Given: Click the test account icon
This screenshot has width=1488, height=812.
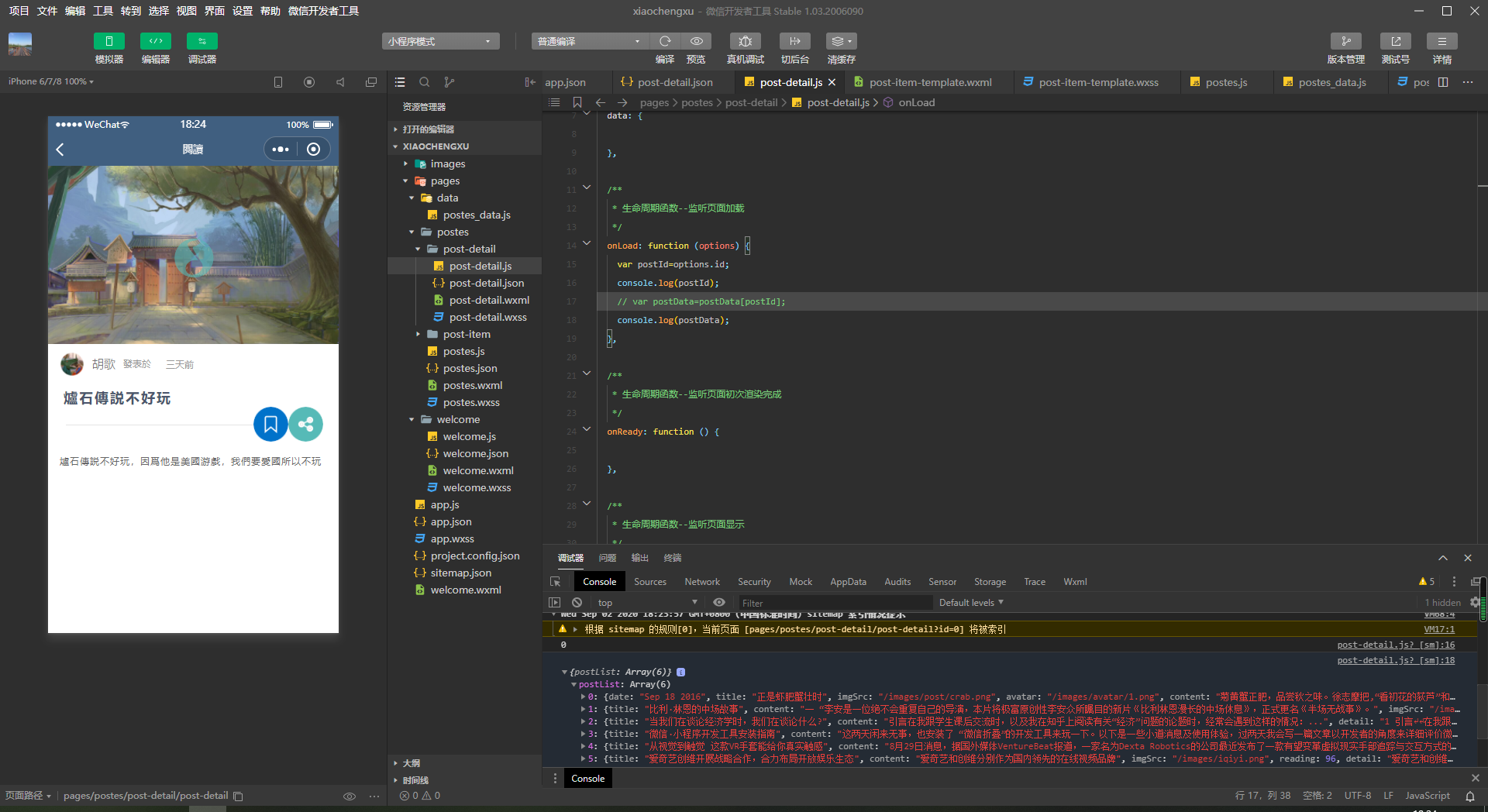Looking at the screenshot, I should coord(1396,41).
